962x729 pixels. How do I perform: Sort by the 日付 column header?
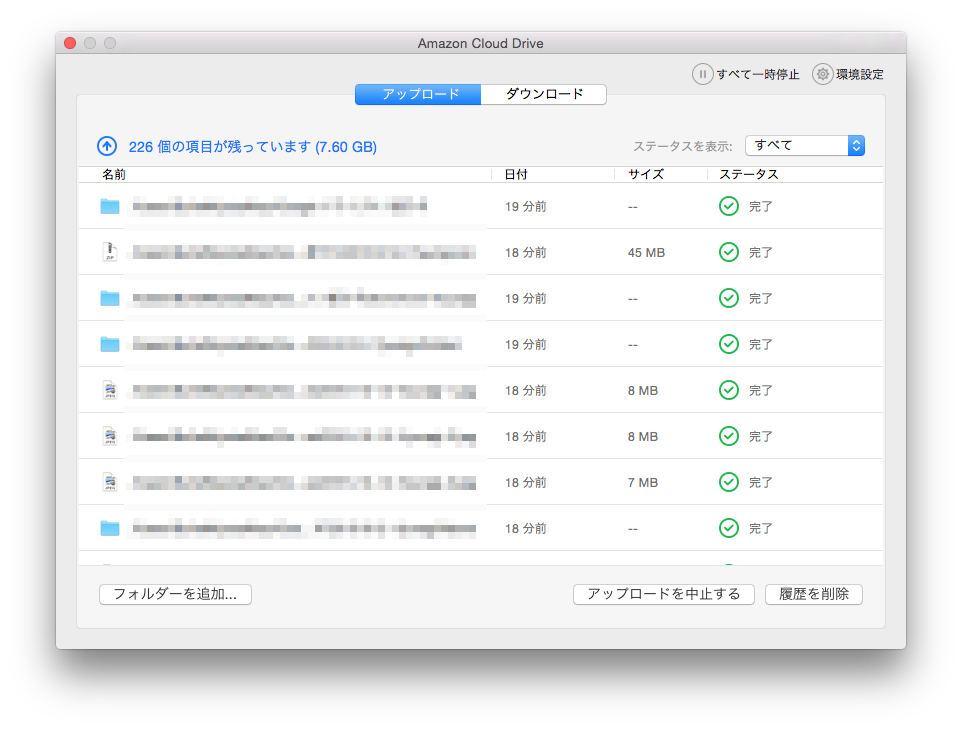click(516, 174)
